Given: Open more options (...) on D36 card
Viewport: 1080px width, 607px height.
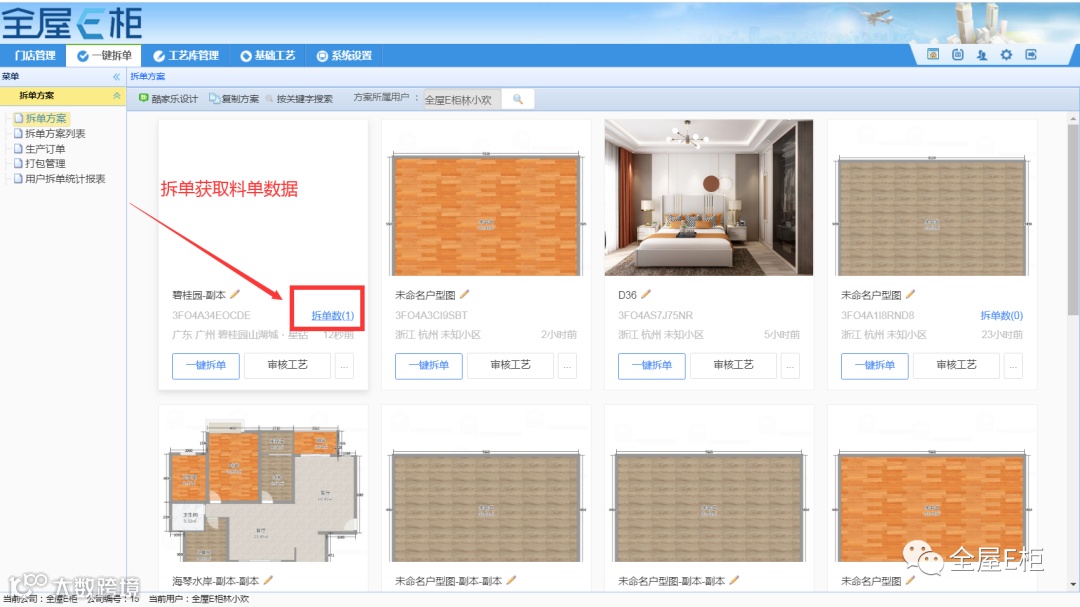Looking at the screenshot, I should pyautogui.click(x=791, y=365).
